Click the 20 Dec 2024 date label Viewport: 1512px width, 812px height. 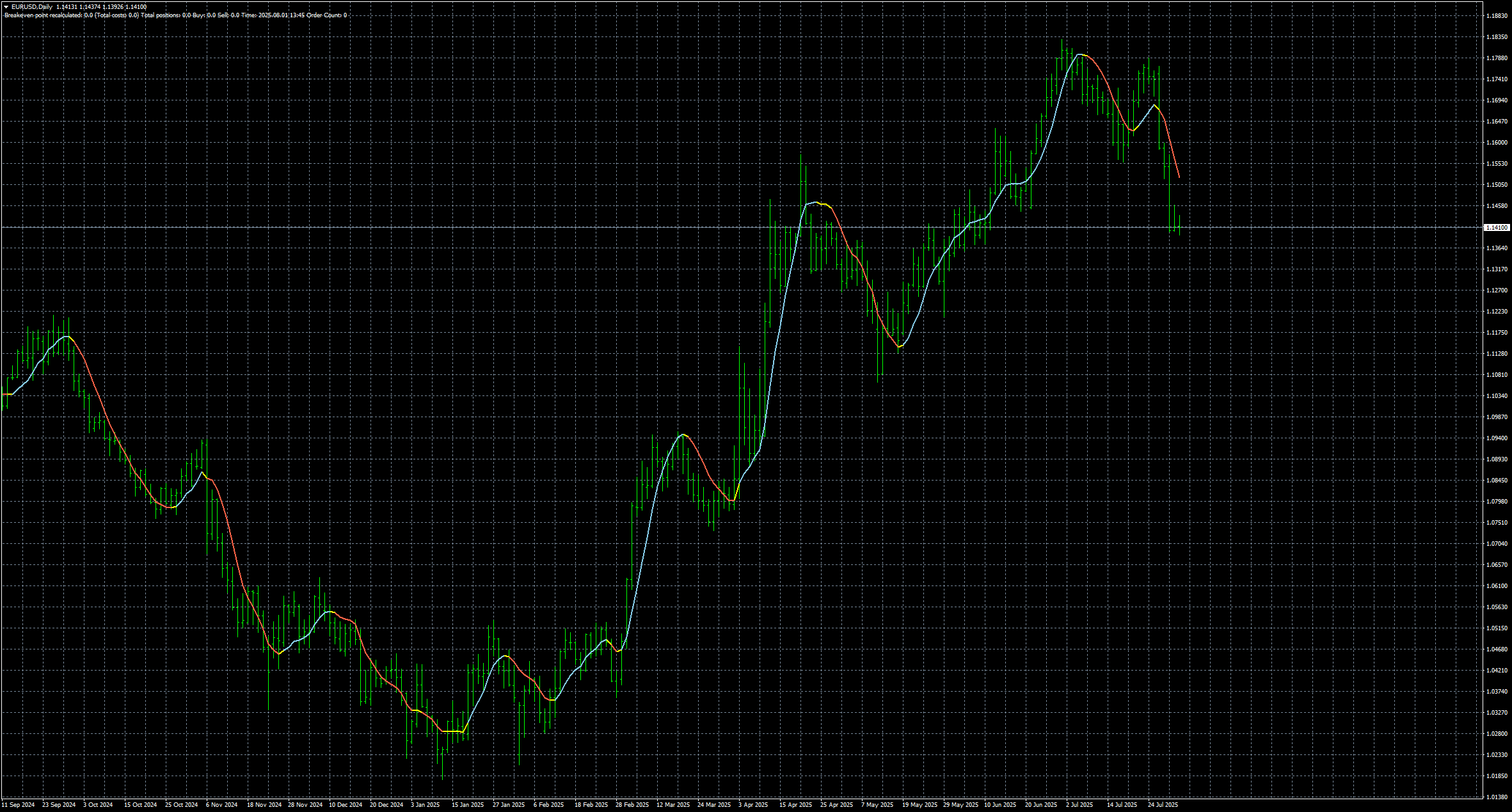386,805
